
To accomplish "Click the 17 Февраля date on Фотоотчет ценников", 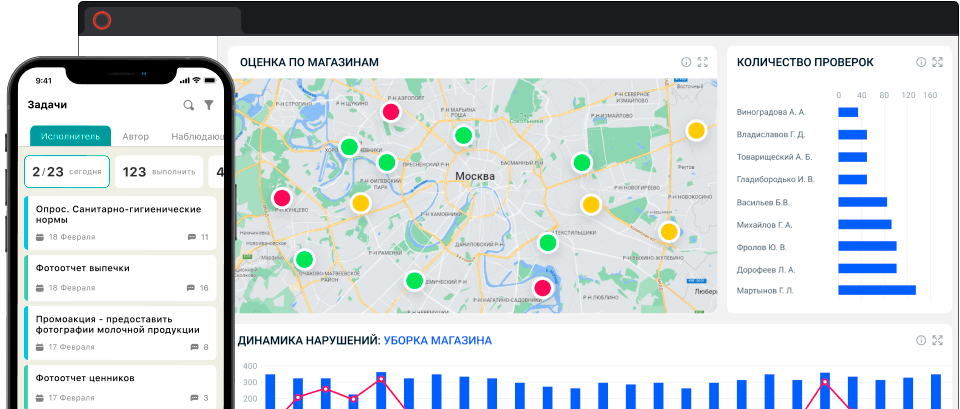I will point(72,398).
